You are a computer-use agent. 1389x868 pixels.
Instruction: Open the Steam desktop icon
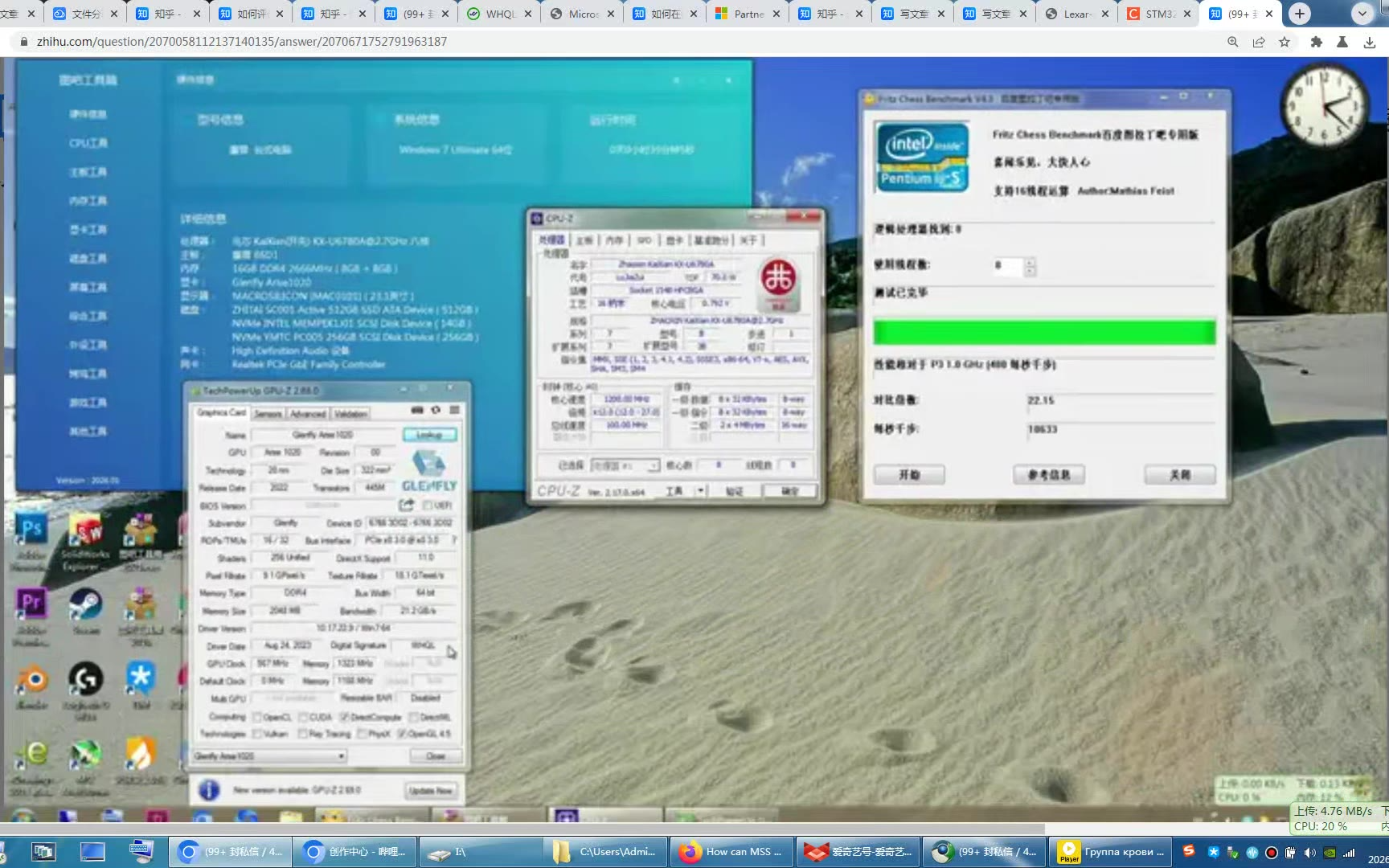pos(85,604)
